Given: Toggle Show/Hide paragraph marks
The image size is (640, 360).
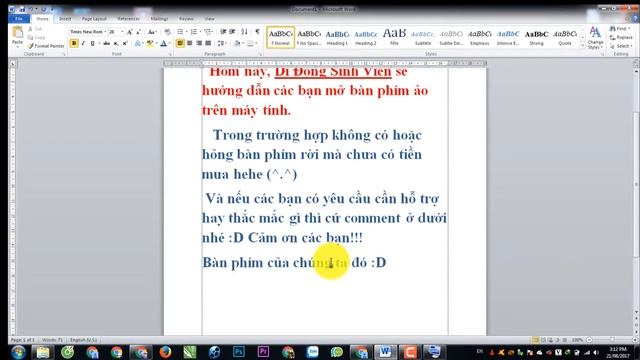Looking at the screenshot, I should 257,32.
